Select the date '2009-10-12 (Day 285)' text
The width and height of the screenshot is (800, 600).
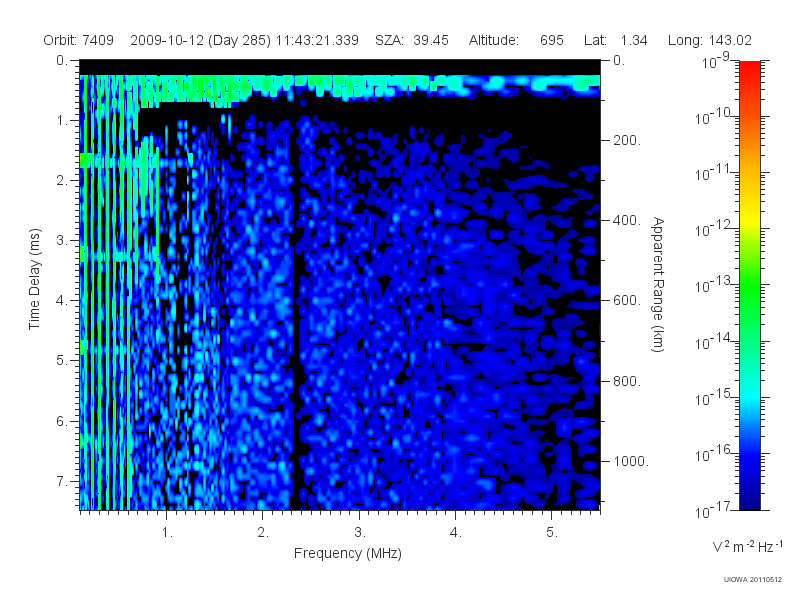pyautogui.click(x=201, y=40)
